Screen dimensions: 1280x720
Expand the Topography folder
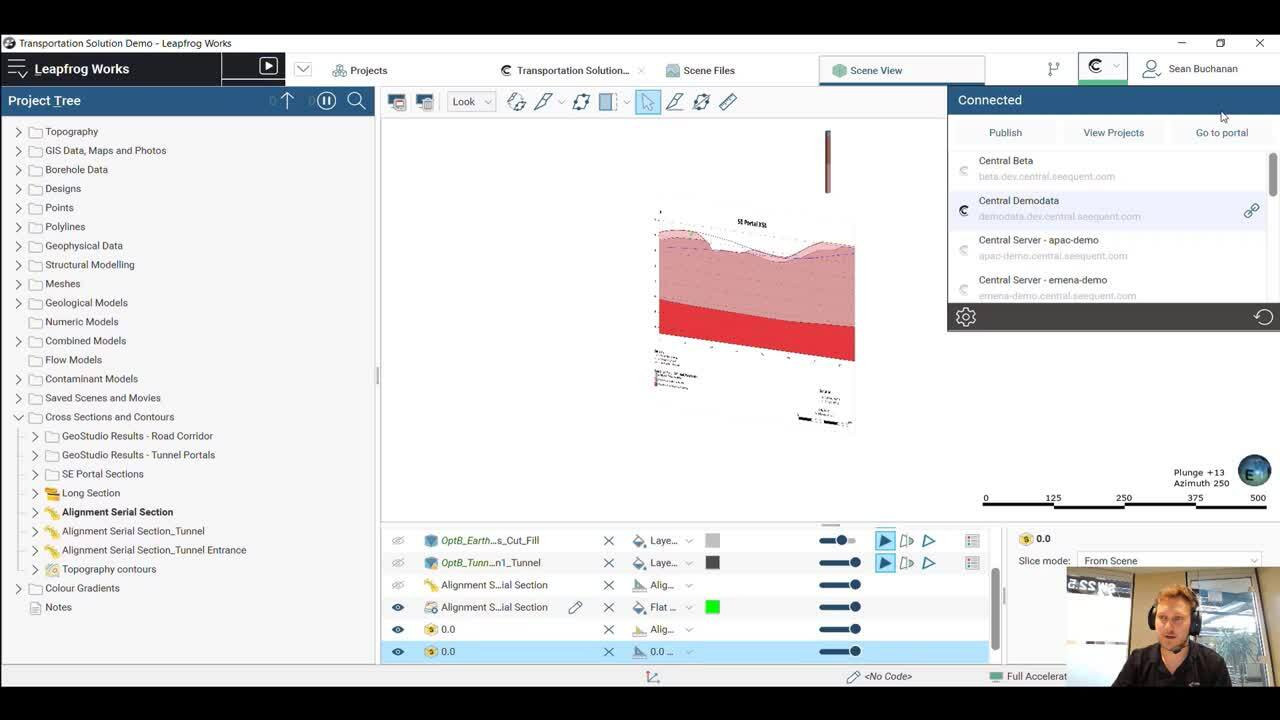(x=18, y=132)
